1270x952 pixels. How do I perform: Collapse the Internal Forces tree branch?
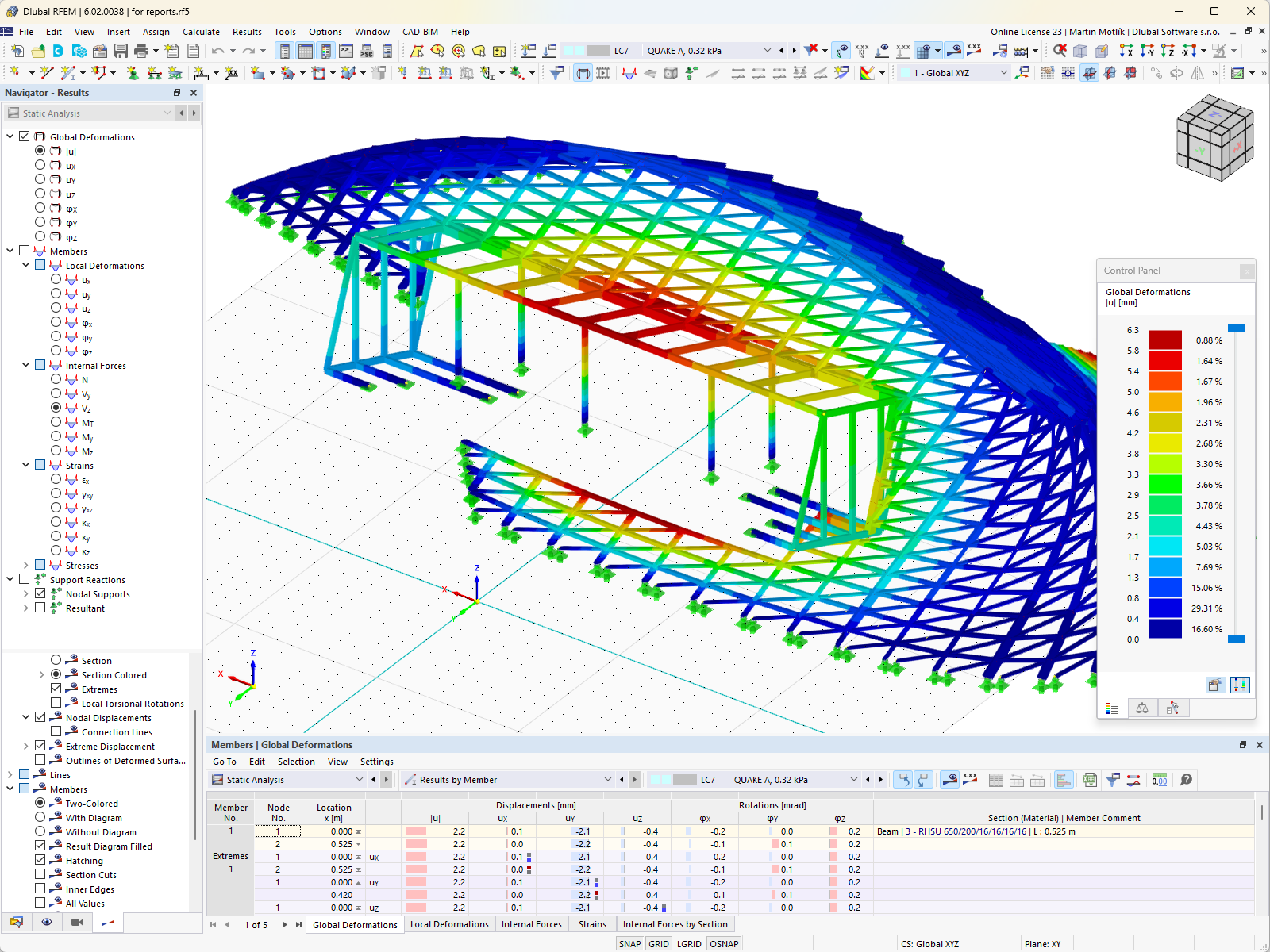pyautogui.click(x=25, y=365)
